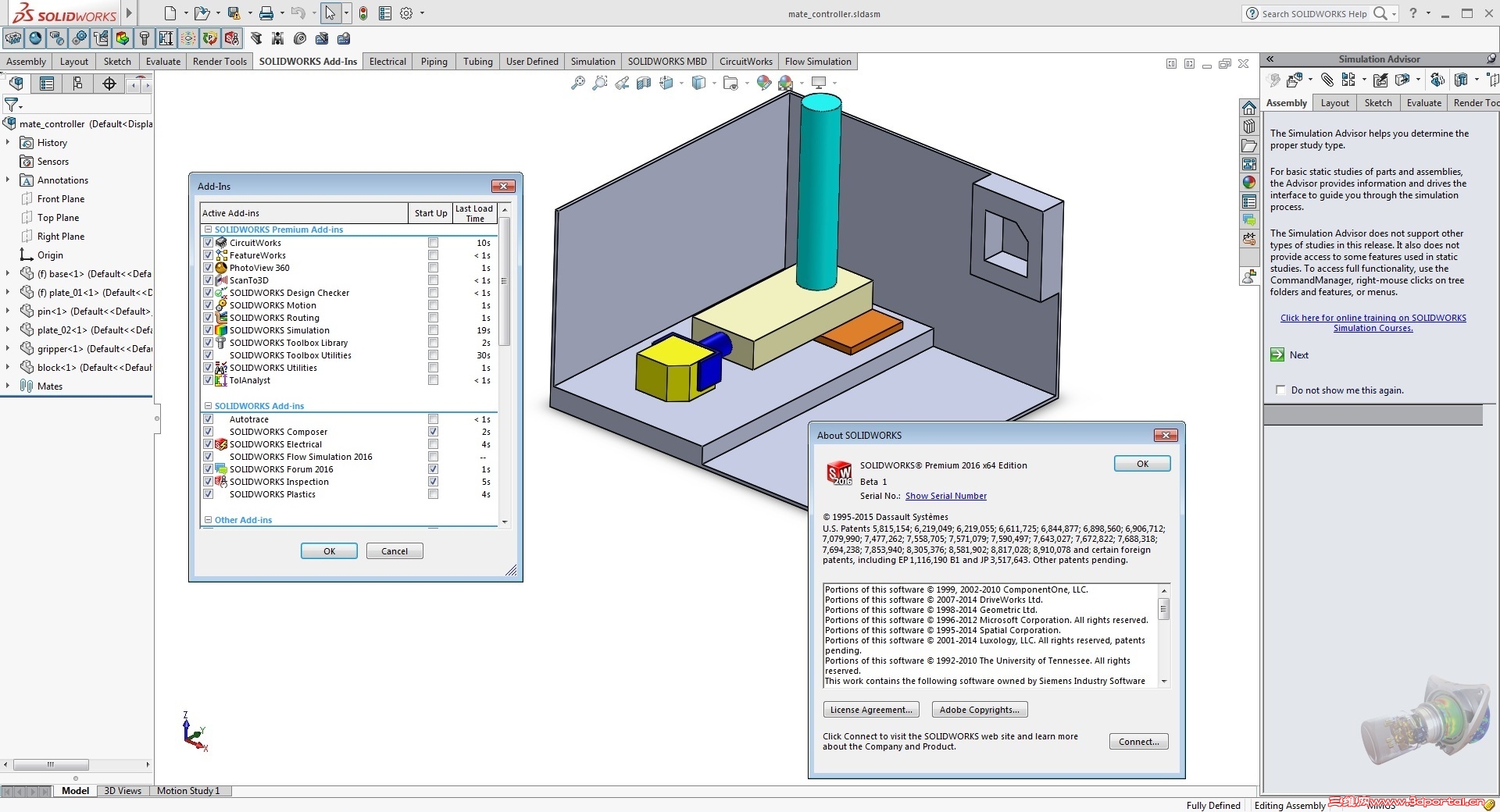Activate the PhotoView 360 add-in toolbar icon

pos(35,38)
